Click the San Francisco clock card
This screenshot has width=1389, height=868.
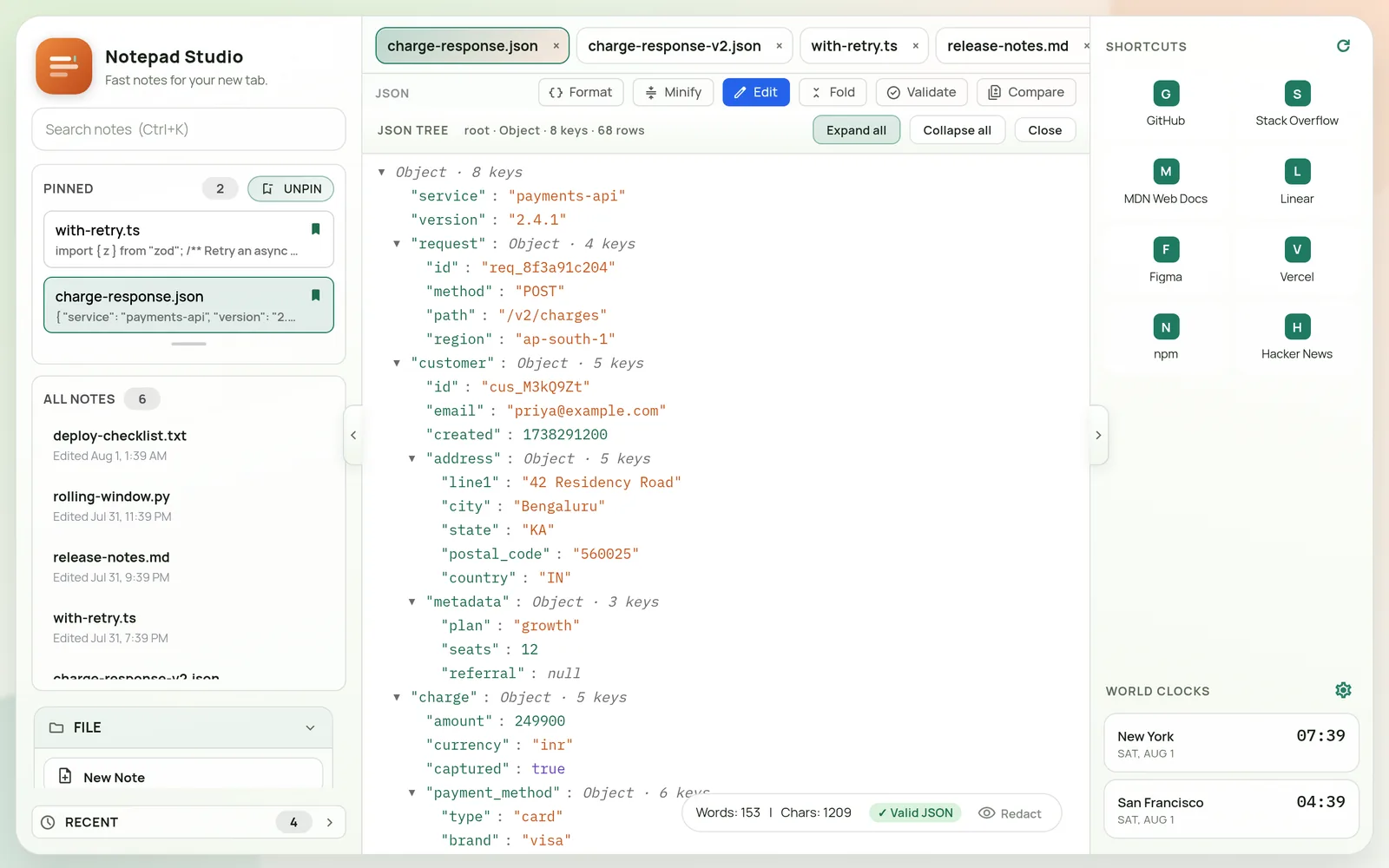(1231, 809)
